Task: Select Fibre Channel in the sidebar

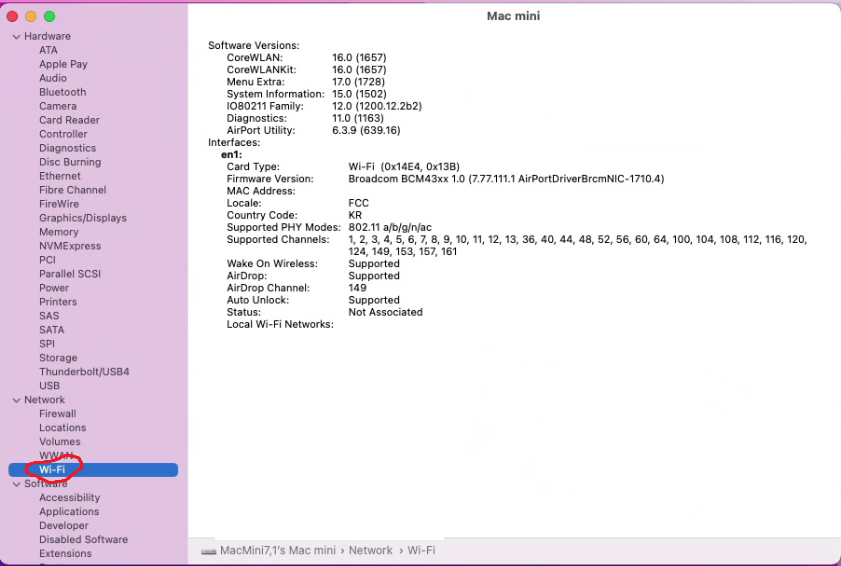Action: pyautogui.click(x=72, y=189)
